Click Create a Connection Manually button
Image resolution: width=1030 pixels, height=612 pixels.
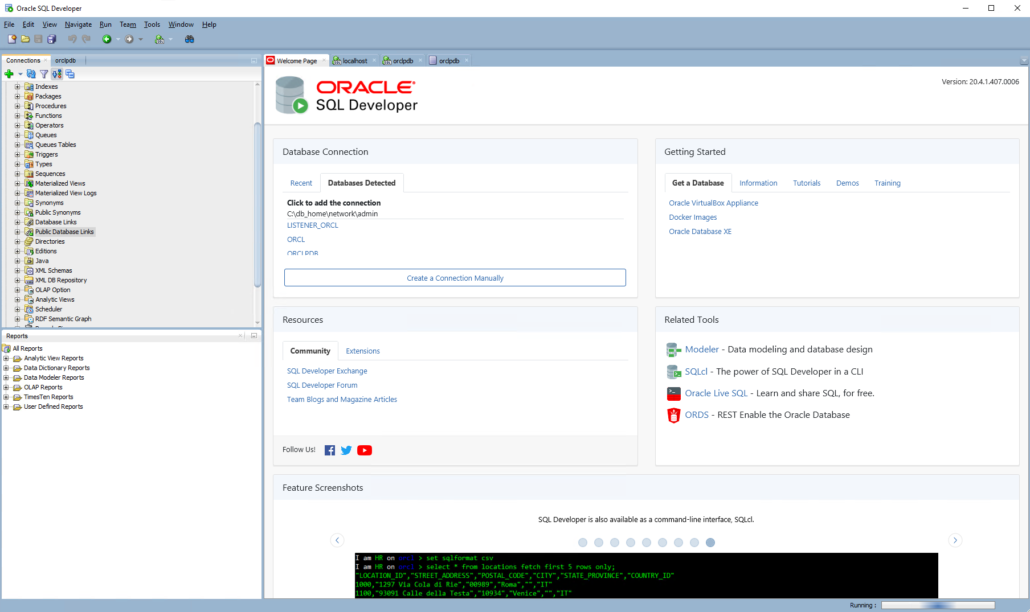point(455,277)
